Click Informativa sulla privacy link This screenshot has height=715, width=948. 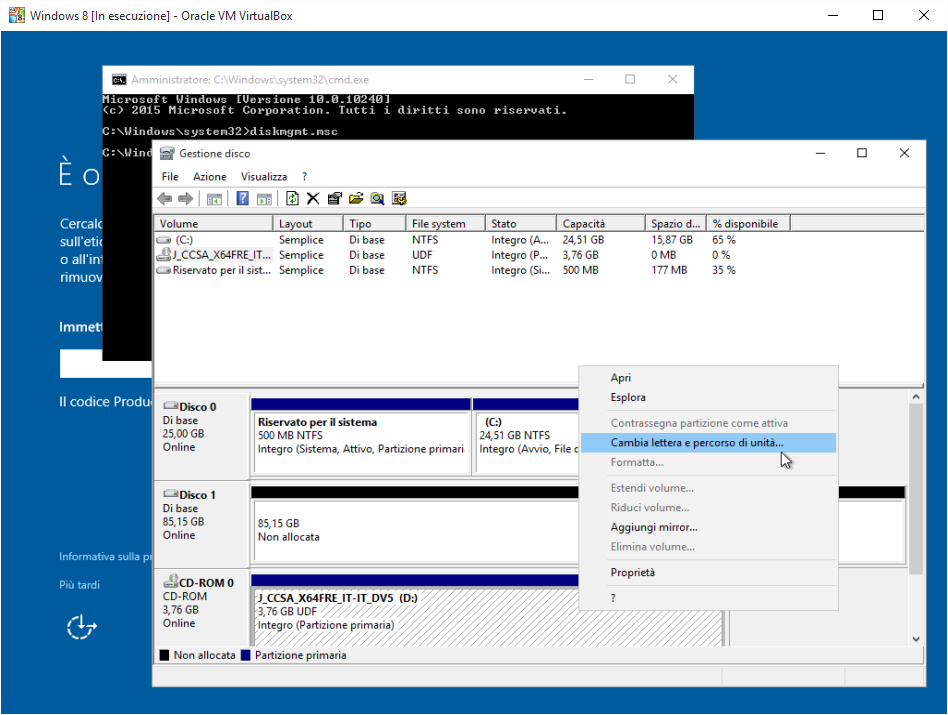pyautogui.click(x=105, y=557)
